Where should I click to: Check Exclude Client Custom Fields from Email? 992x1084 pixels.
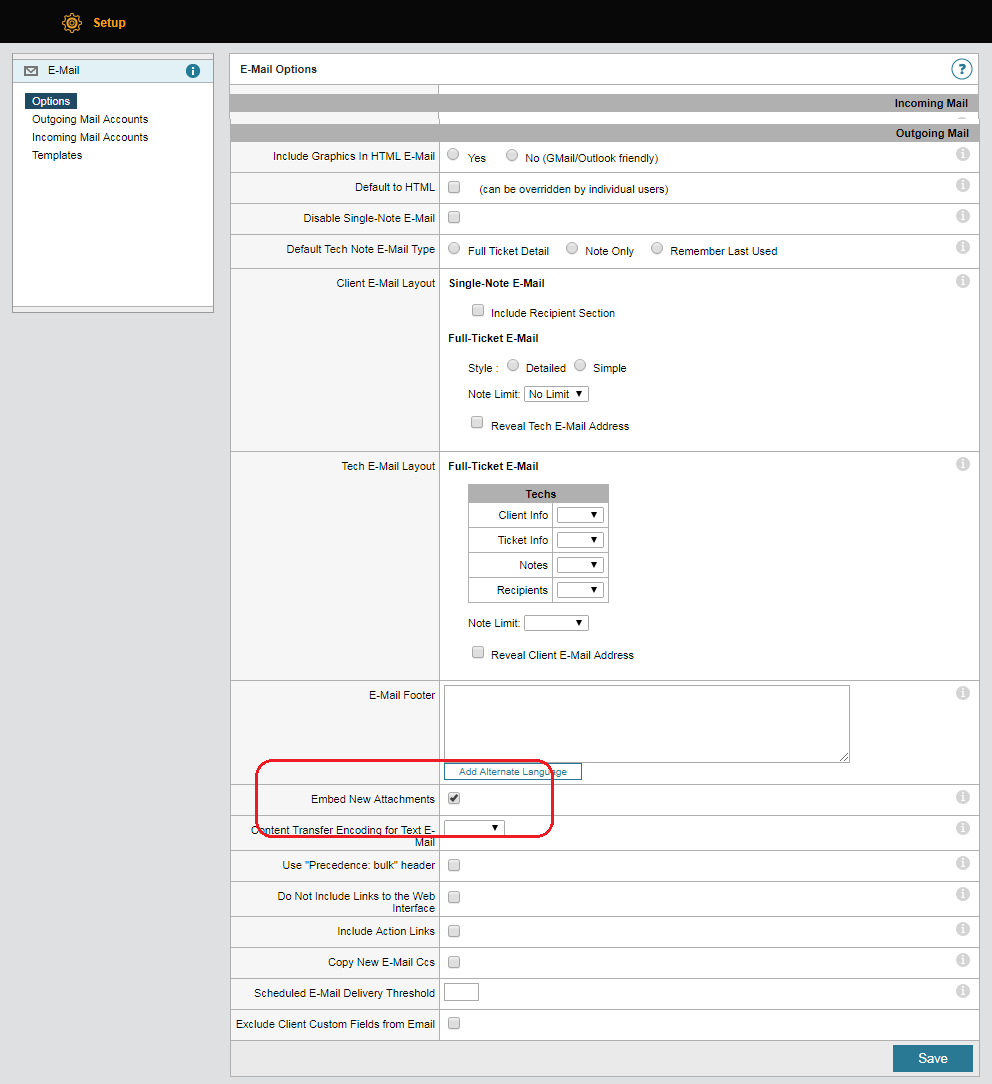(454, 1023)
